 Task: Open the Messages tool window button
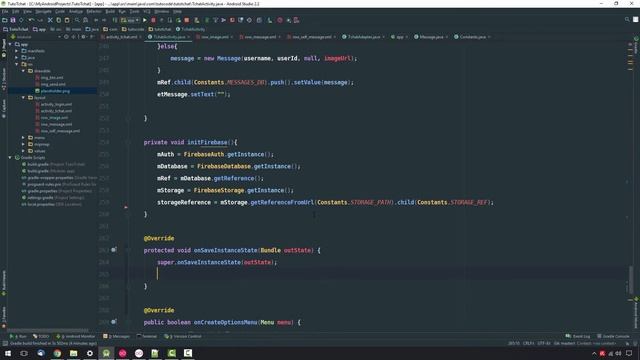pyautogui.click(x=116, y=336)
